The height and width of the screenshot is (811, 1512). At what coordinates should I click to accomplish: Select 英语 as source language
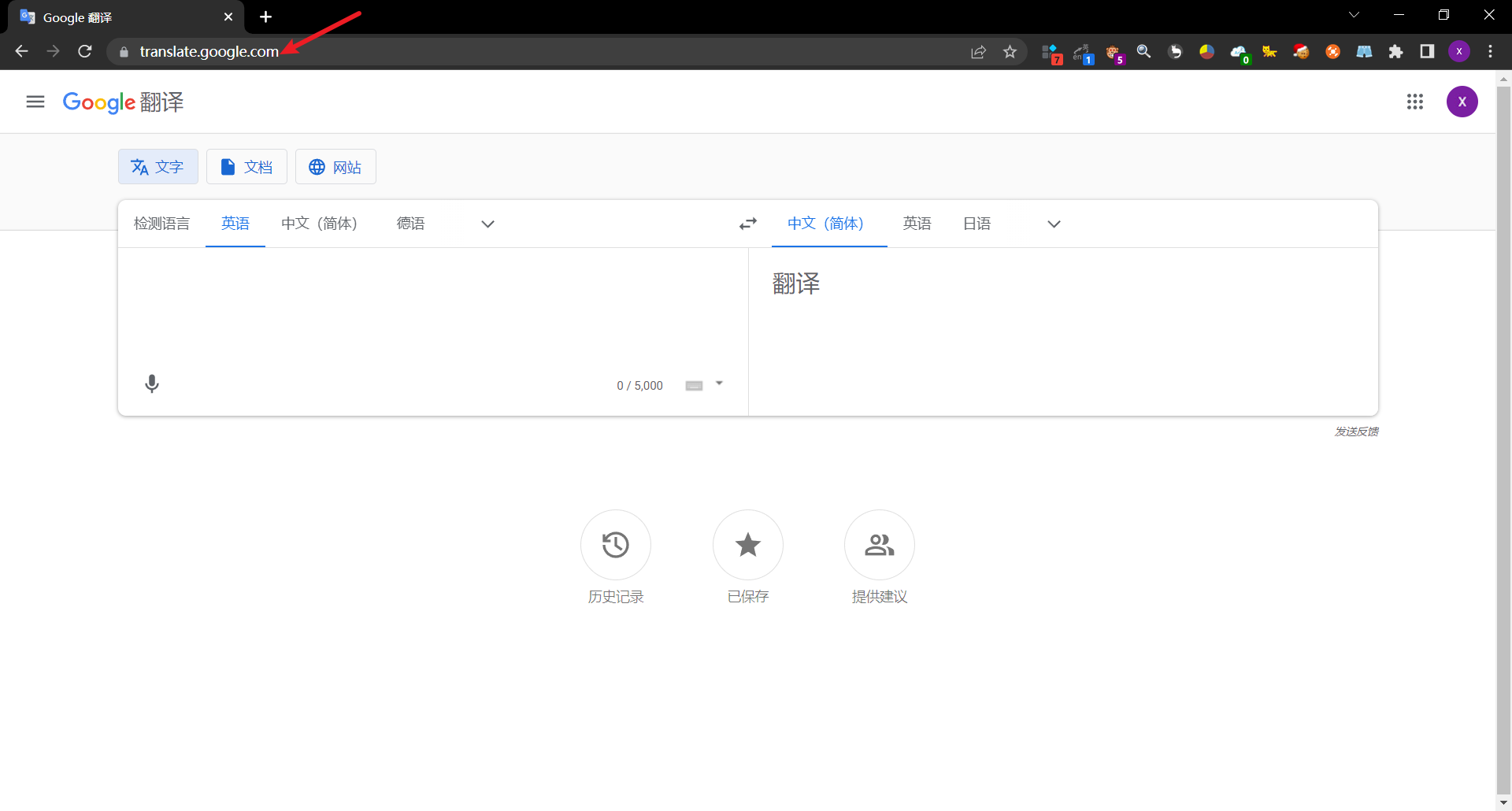tap(235, 224)
